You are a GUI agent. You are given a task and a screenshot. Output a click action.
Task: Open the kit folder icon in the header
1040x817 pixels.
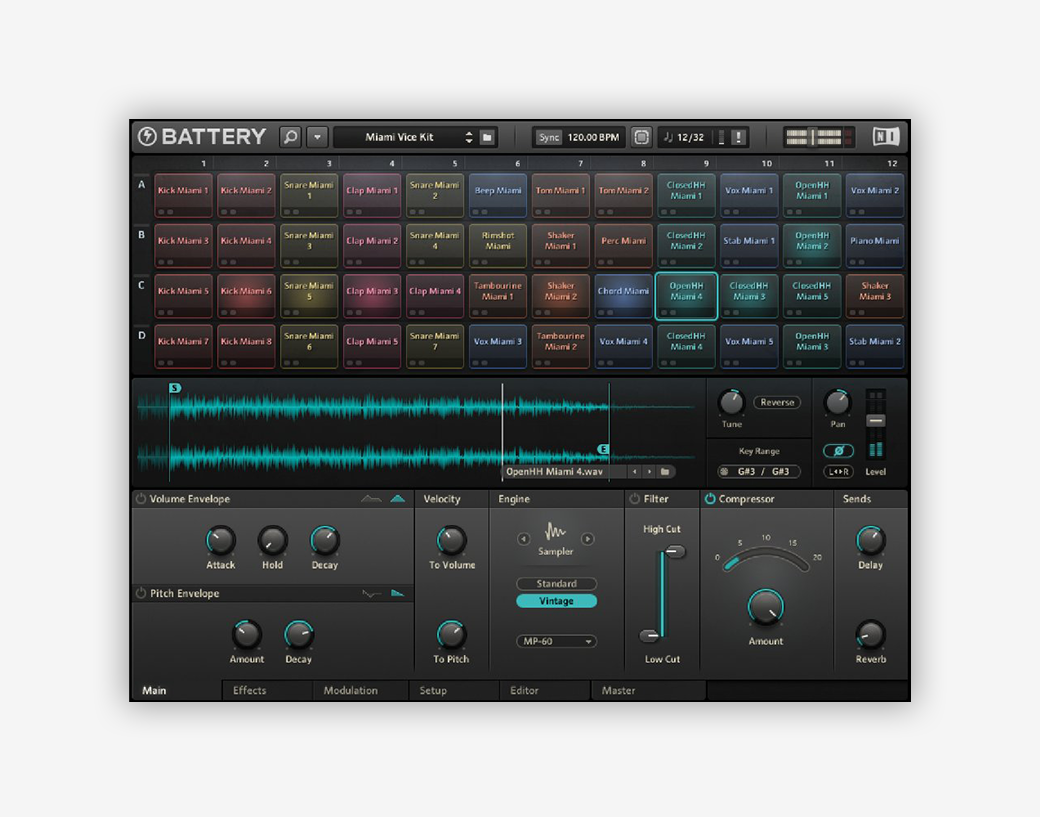point(487,137)
